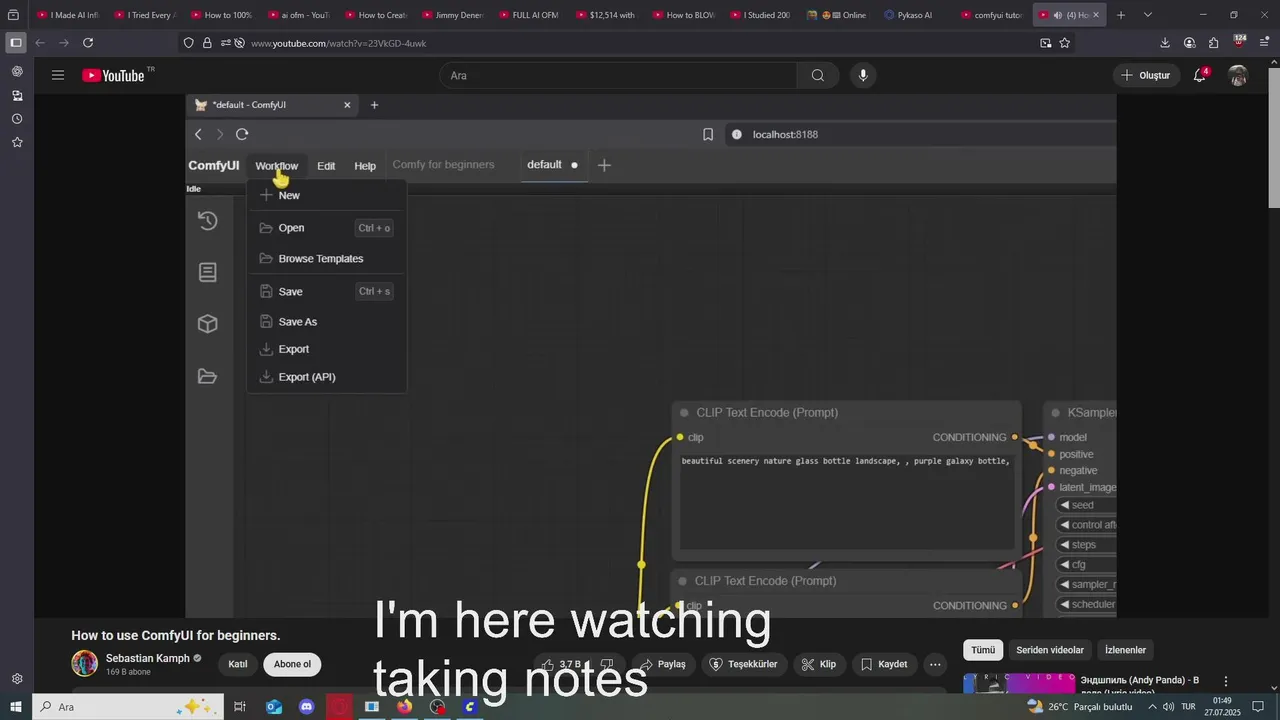Choose Export in the Workflow menu
This screenshot has width=1280, height=720.
(326, 349)
